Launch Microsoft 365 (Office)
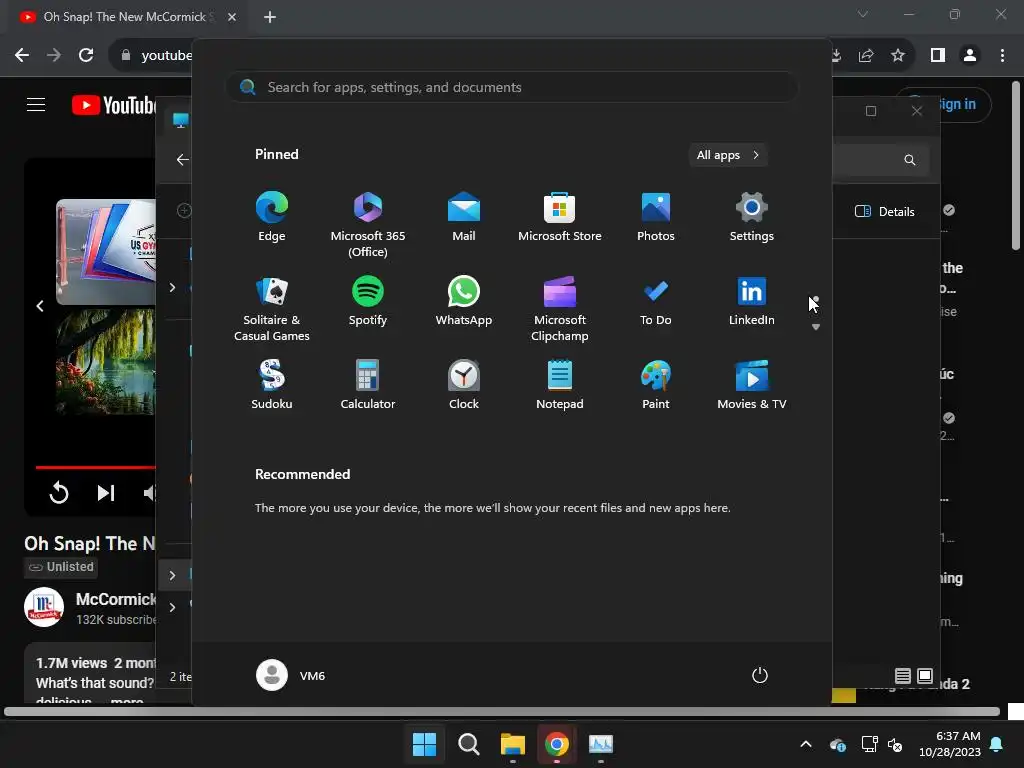The image size is (1024, 768). [368, 225]
